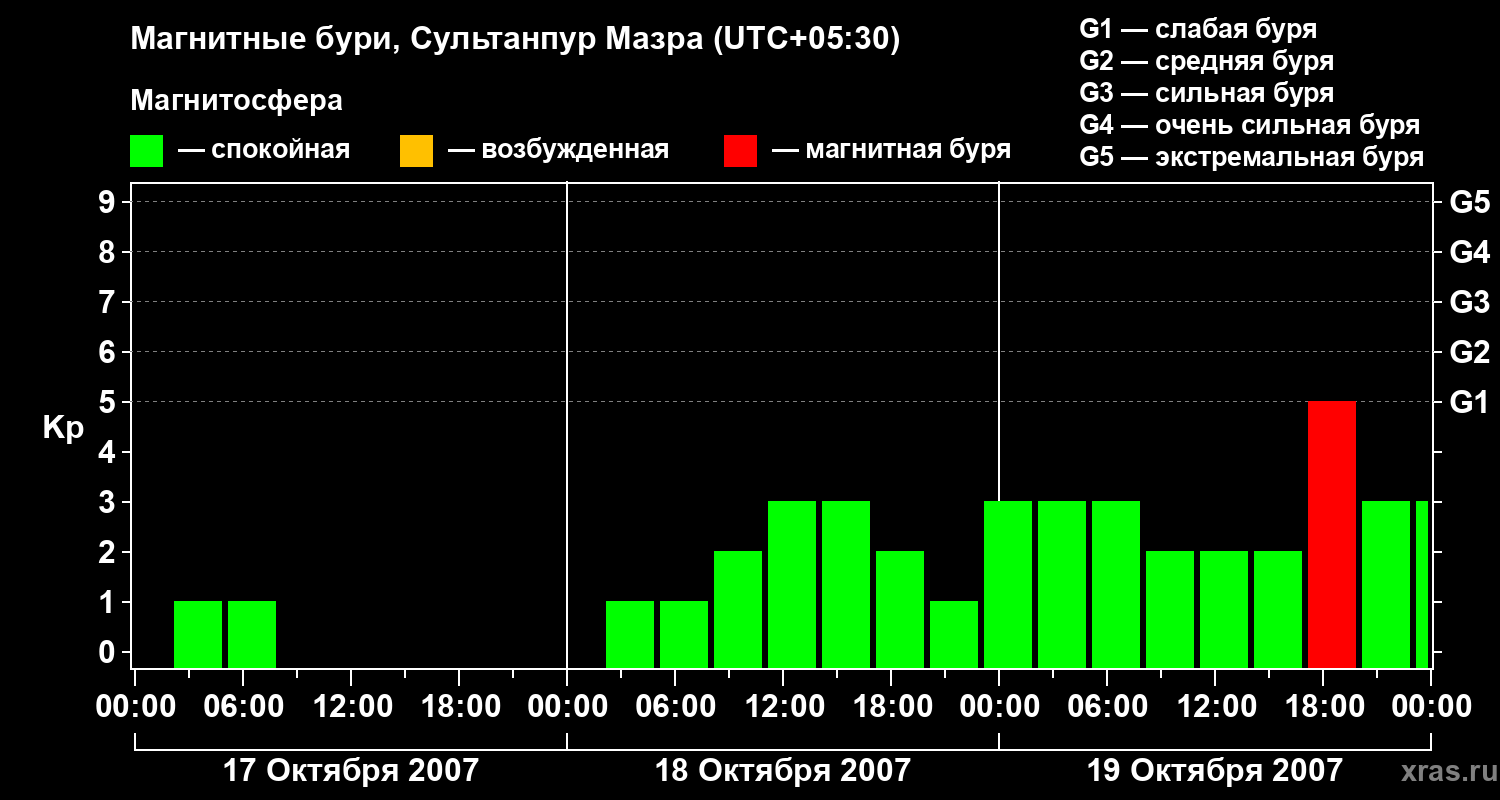Click the 'G5 — экстремальная буря' legend line
This screenshot has width=1500, height=800.
tap(1252, 157)
